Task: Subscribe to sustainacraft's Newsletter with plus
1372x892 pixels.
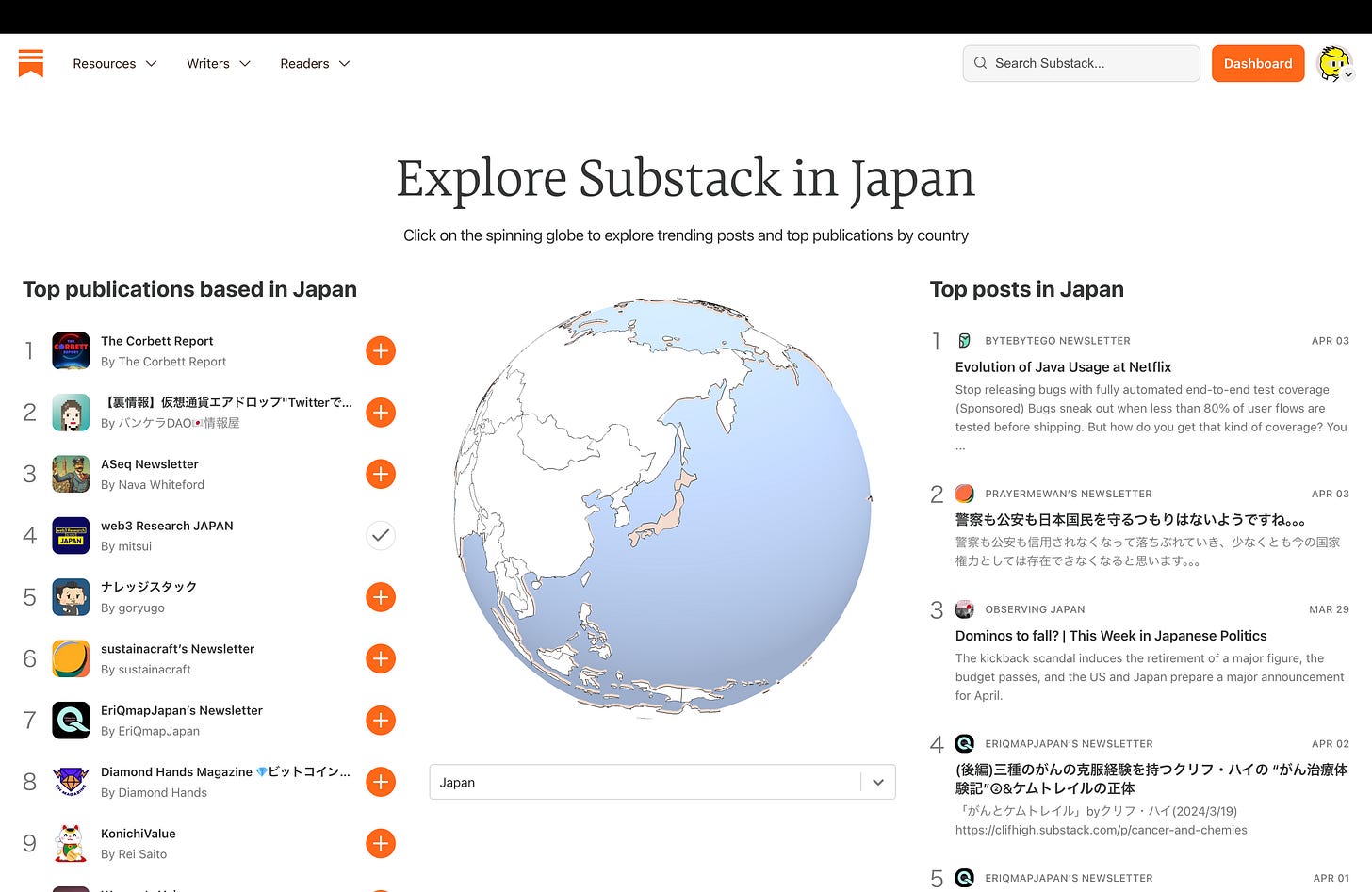Action: coord(381,658)
